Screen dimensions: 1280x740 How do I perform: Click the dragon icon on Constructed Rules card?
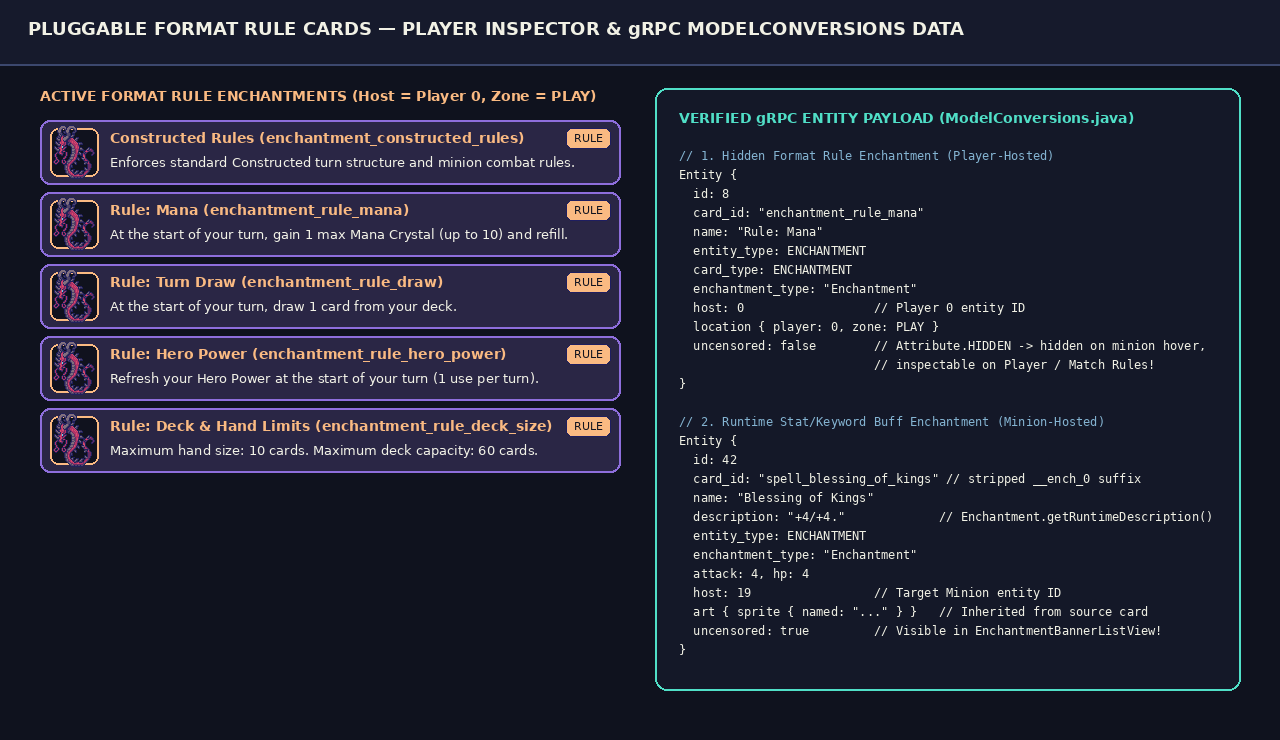pos(74,153)
